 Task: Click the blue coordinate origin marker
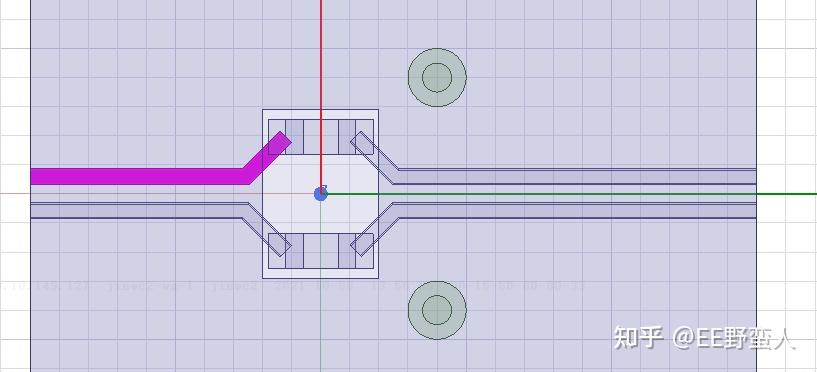point(320,194)
